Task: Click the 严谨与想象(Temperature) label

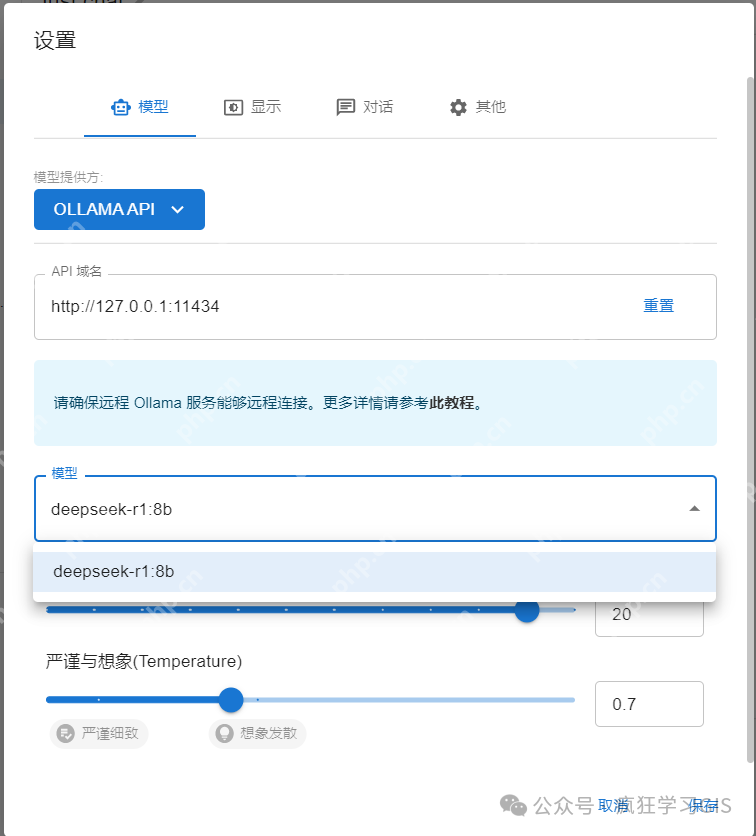Action: 144,661
